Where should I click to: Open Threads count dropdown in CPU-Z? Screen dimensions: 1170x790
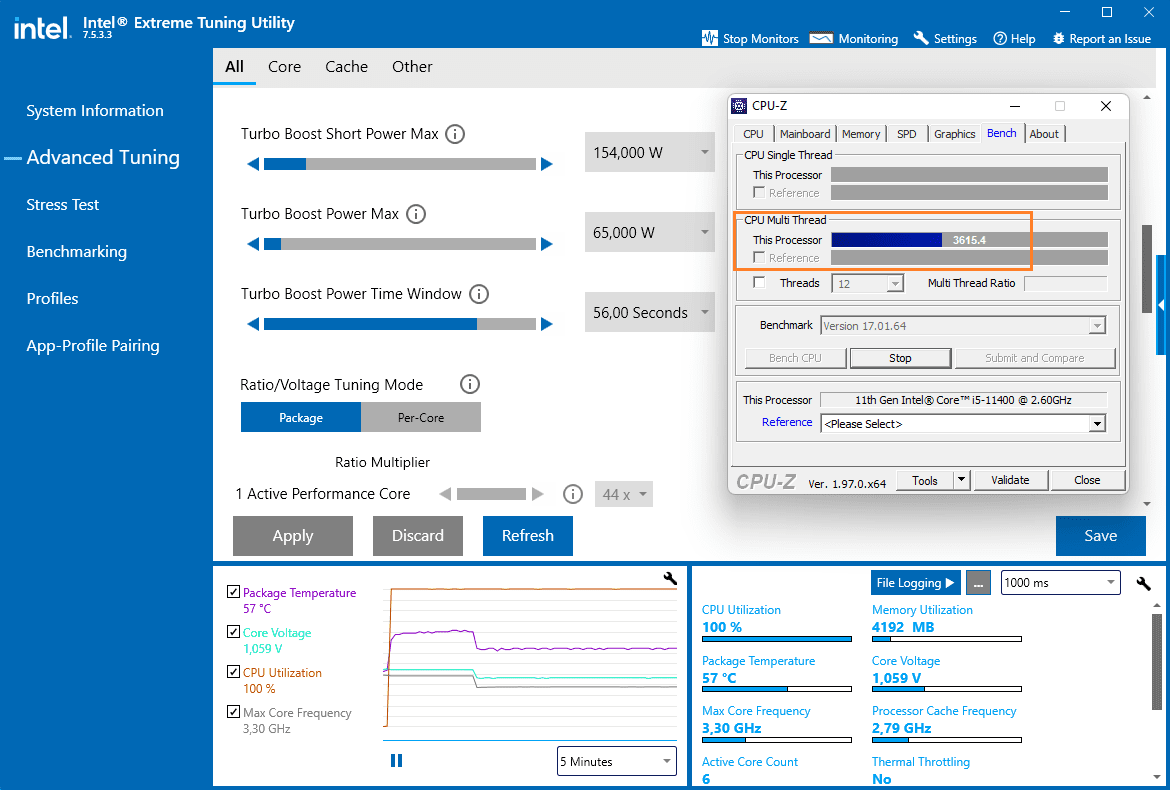(869, 283)
